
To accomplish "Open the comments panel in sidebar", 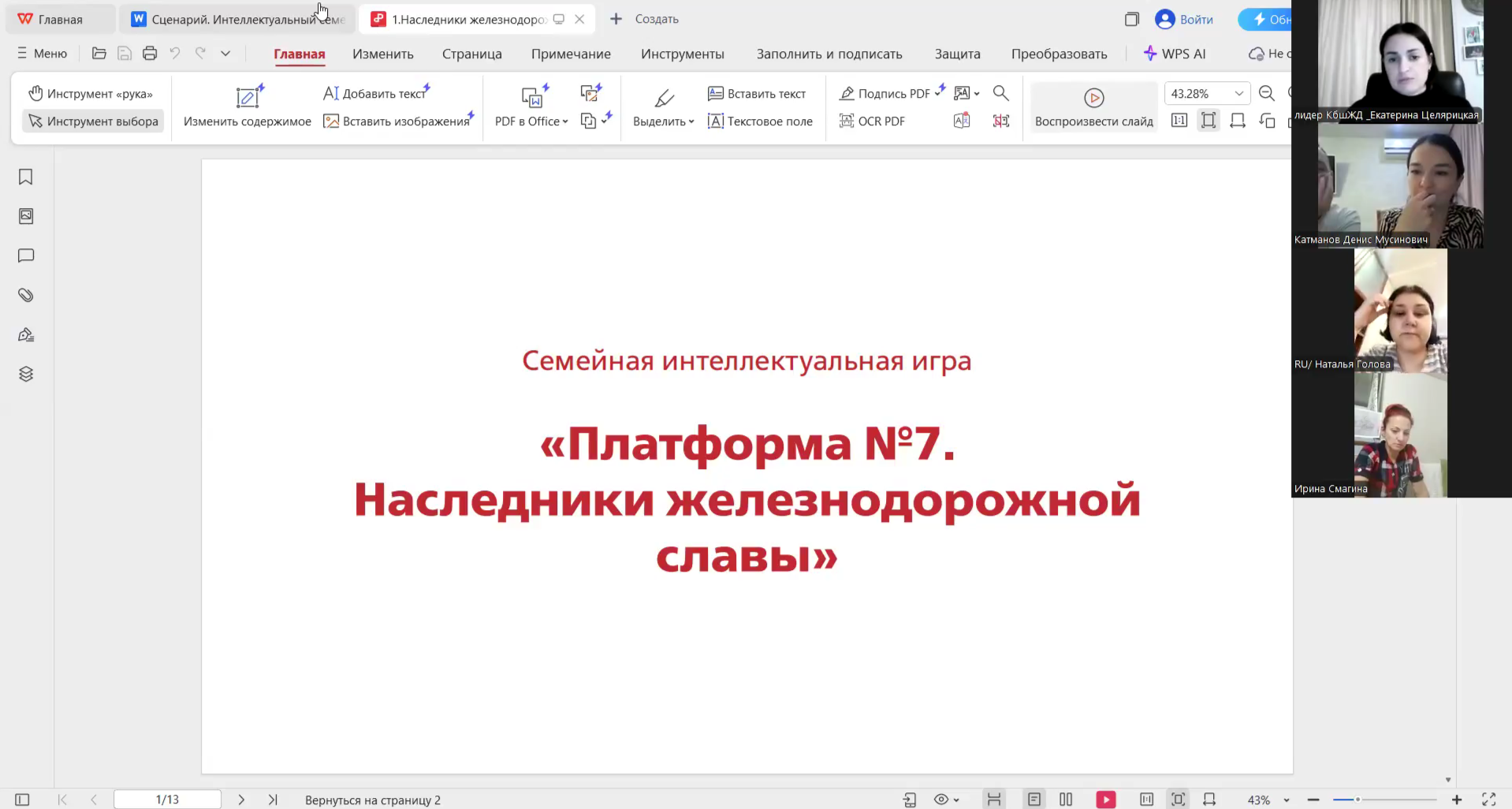I will click(26, 255).
